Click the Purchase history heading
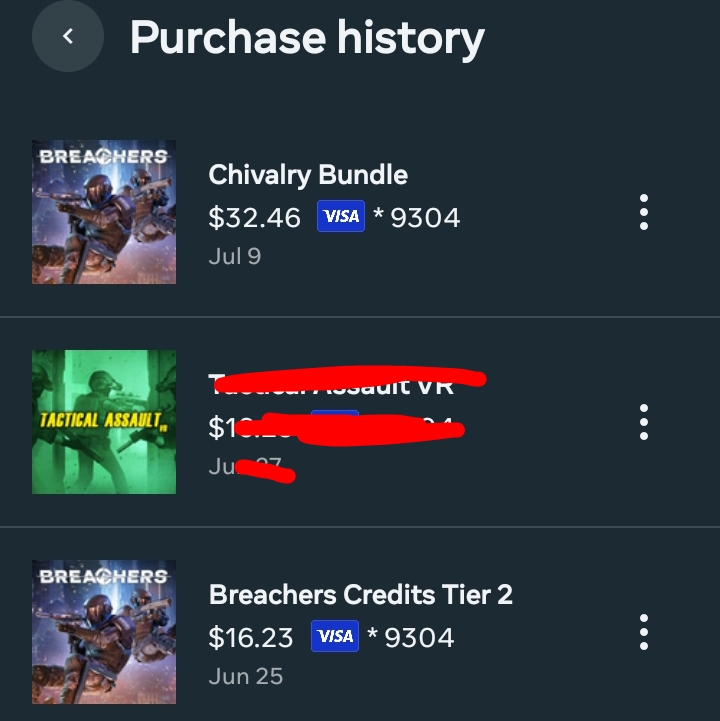Viewport: 720px width, 721px height. tap(307, 38)
